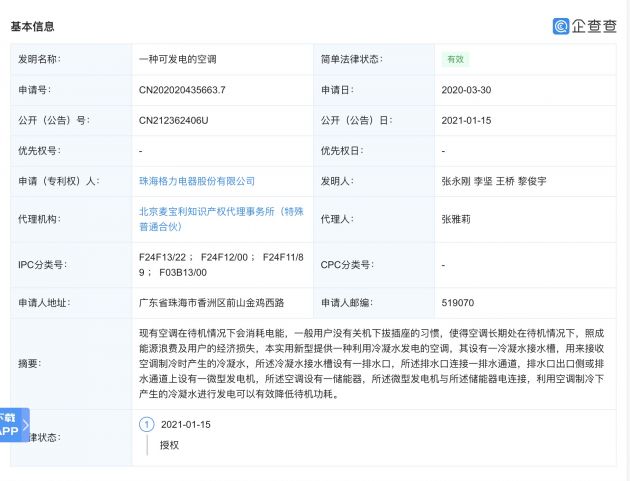This screenshot has width=630, height=481.
Task: Open the 北京麦宝利知识产权代理事务所 agency link
Action: coord(221,219)
